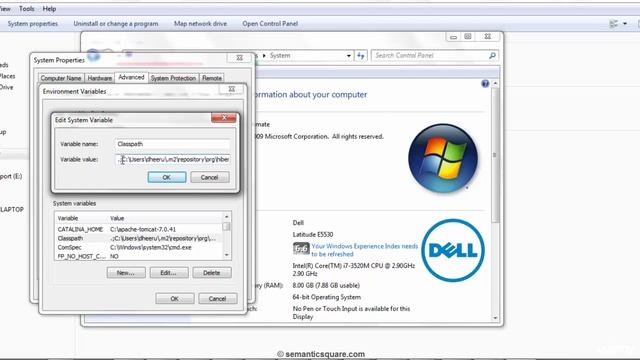640x360 pixels.
Task: Open the view options icon in toolbar
Action: pos(613,24)
